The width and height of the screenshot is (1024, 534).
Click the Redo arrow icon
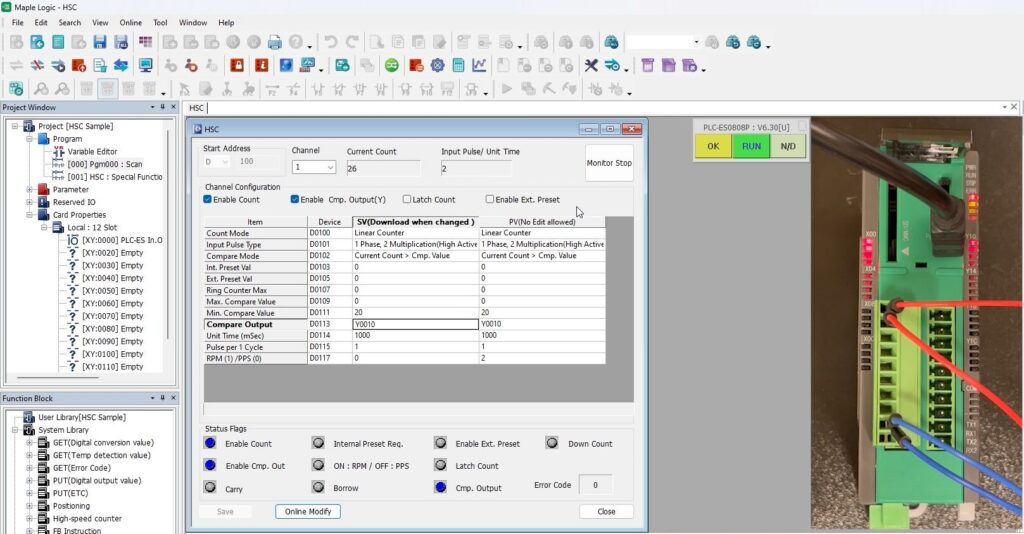coord(352,42)
